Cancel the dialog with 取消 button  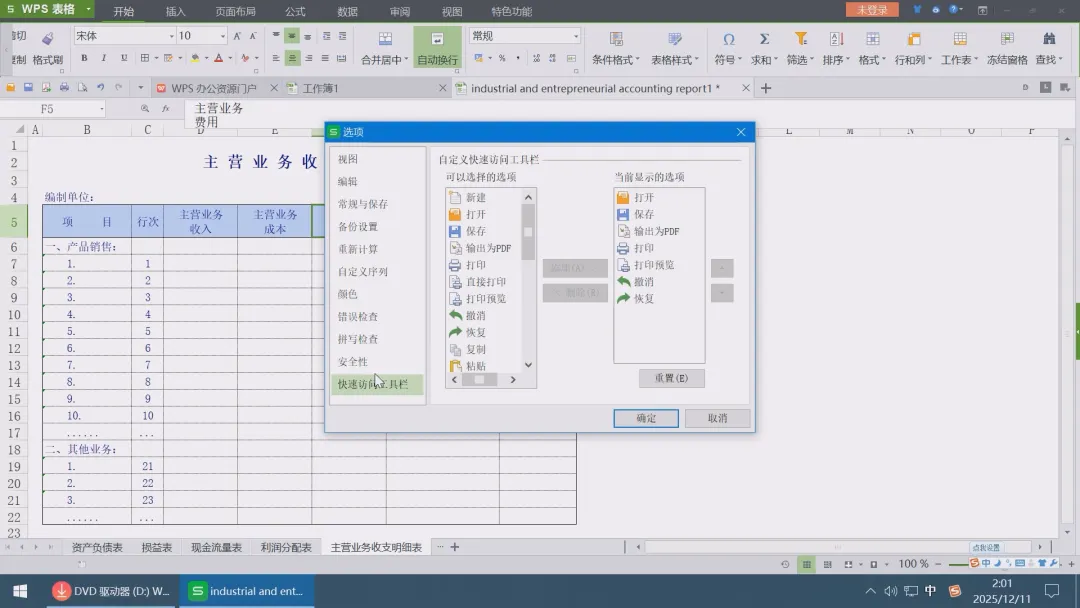(718, 418)
